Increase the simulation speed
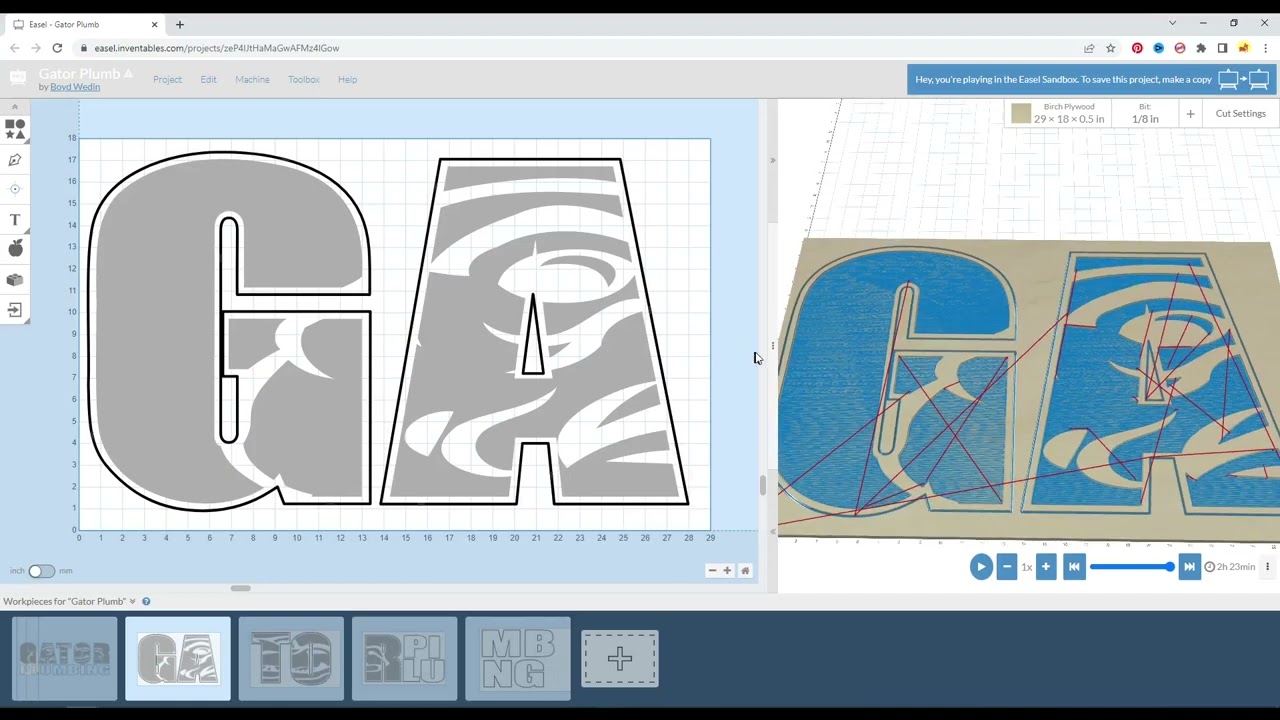The image size is (1280, 720). coord(1046,567)
